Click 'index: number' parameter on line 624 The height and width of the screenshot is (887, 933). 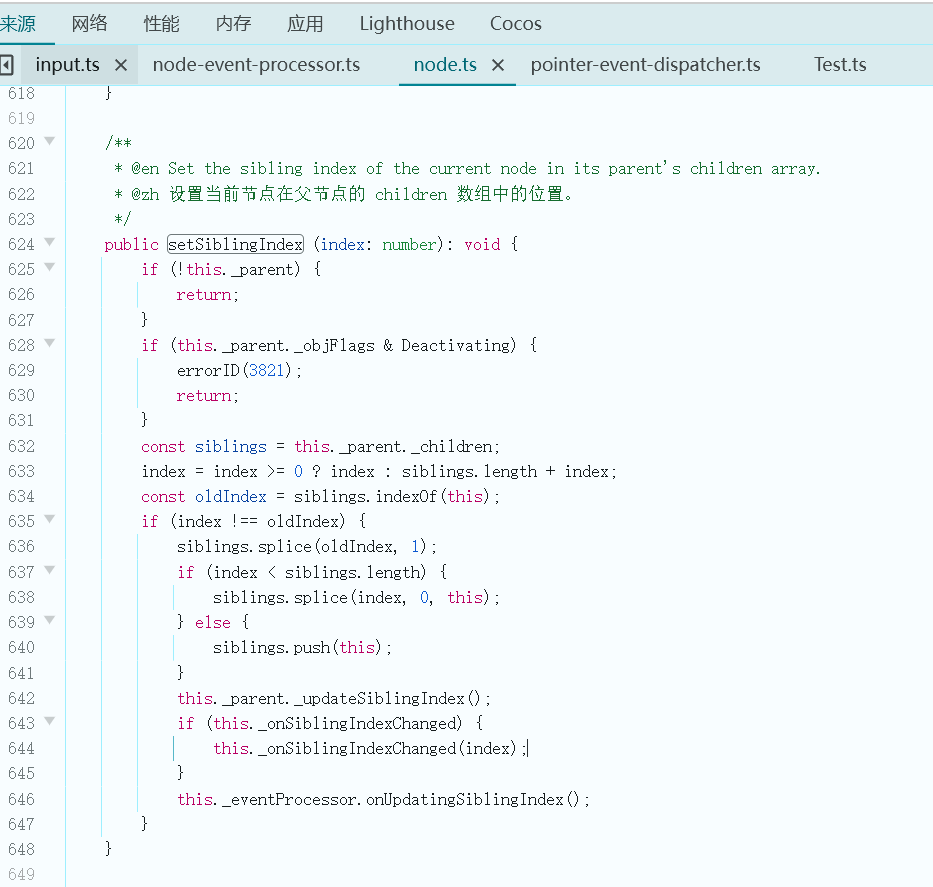coord(378,245)
